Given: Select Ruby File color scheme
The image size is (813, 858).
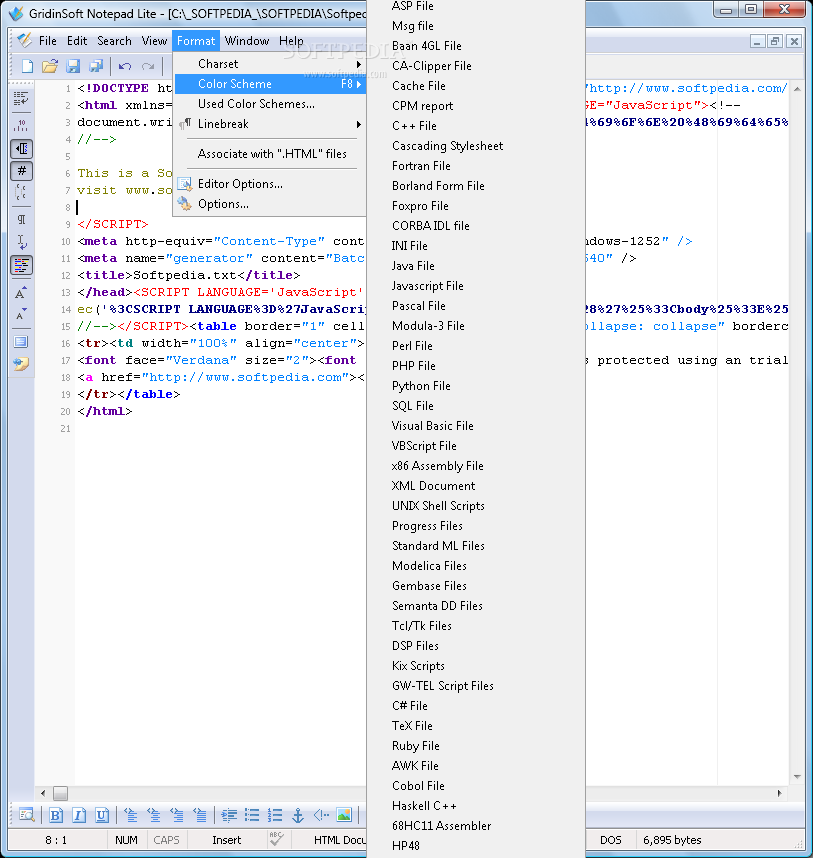Looking at the screenshot, I should point(476,746).
